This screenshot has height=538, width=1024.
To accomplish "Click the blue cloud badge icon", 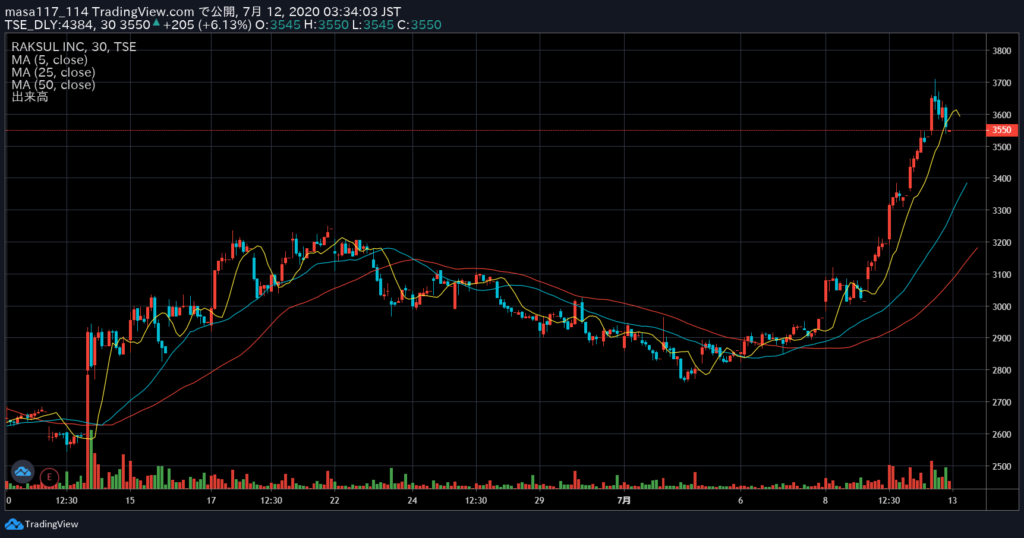I will [x=22, y=471].
